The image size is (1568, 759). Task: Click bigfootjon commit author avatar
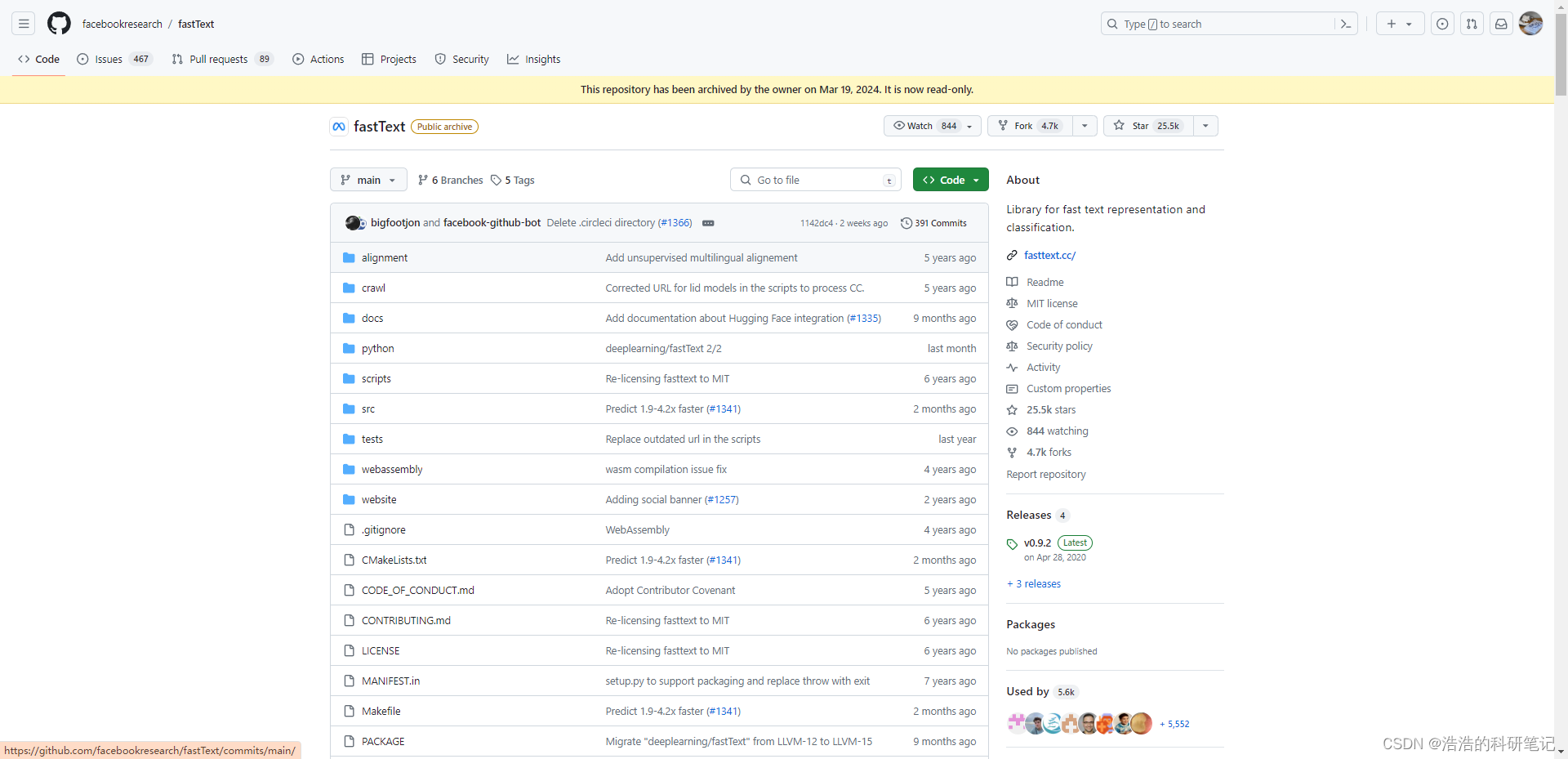pyautogui.click(x=353, y=222)
